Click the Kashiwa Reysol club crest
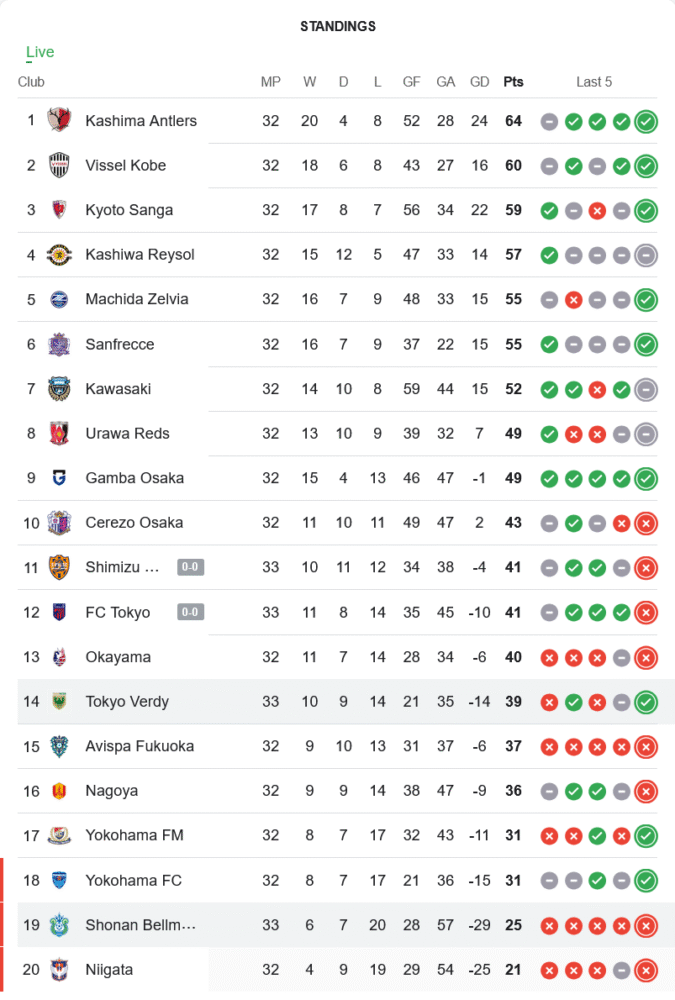The height and width of the screenshot is (1000, 675). (60, 255)
